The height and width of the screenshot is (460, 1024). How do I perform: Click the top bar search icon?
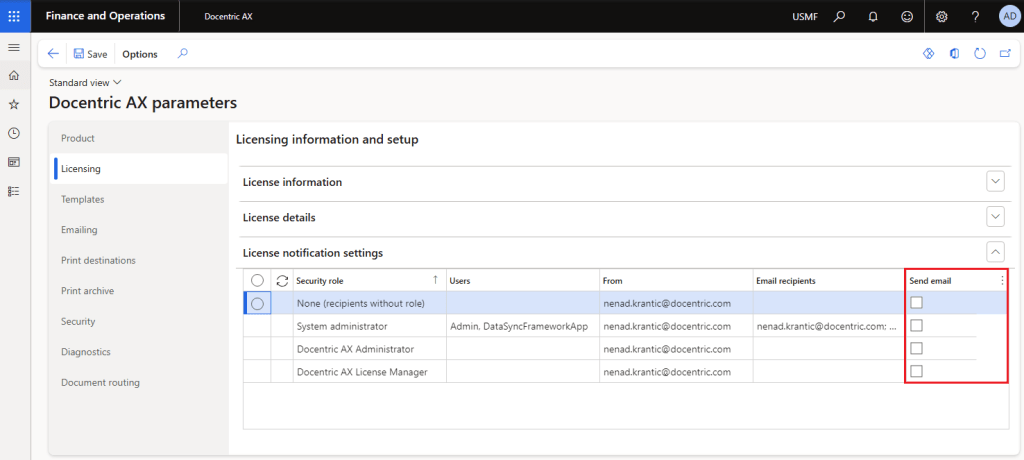[x=839, y=16]
